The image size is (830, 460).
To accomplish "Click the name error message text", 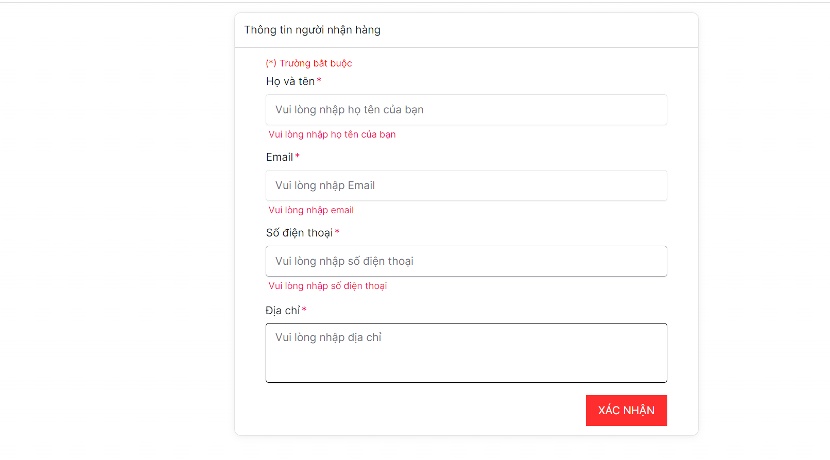I will (x=332, y=134).
